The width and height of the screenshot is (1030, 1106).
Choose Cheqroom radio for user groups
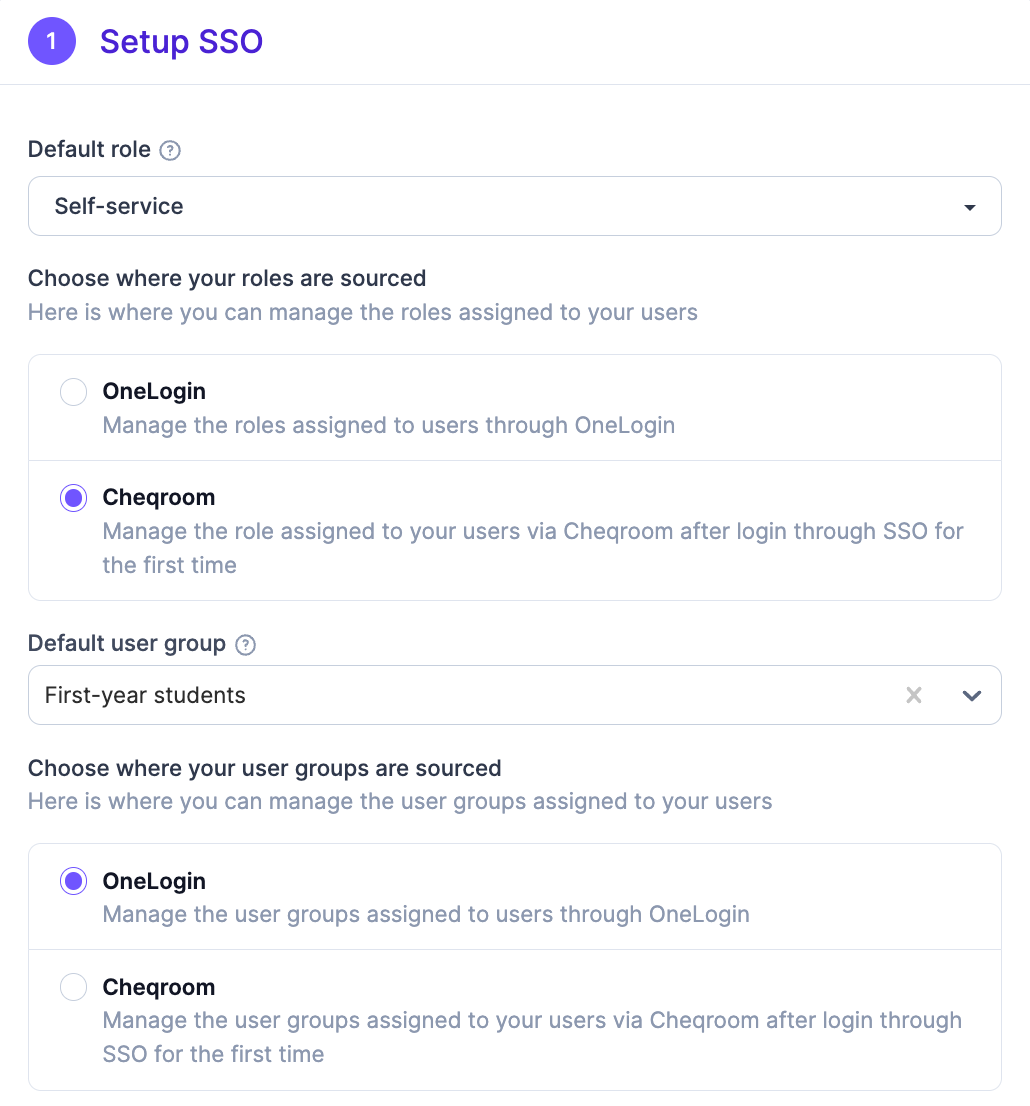73,987
